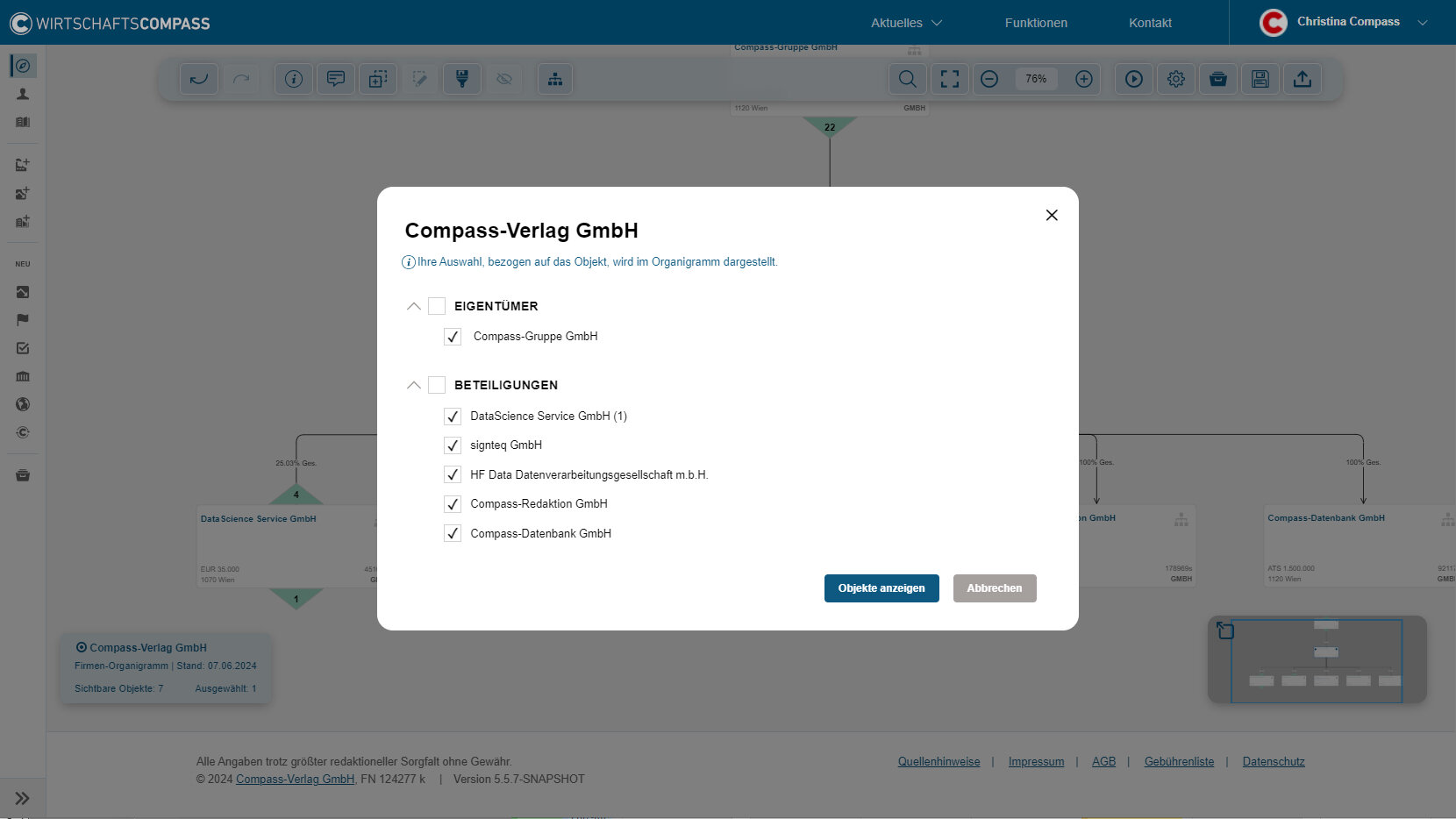Click the add image-plus icon in sidebar
This screenshot has height=819, width=1456.
23,193
